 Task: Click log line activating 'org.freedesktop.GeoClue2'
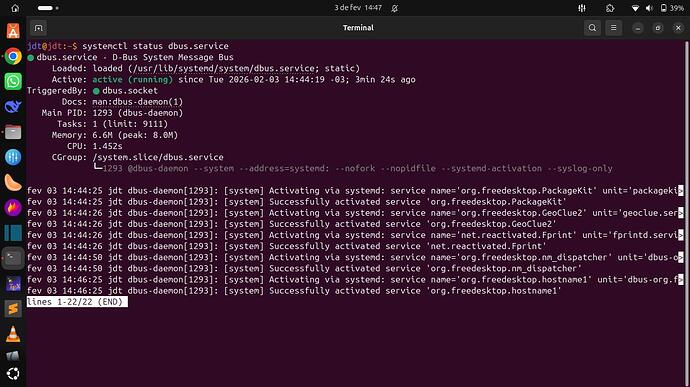(x=355, y=213)
